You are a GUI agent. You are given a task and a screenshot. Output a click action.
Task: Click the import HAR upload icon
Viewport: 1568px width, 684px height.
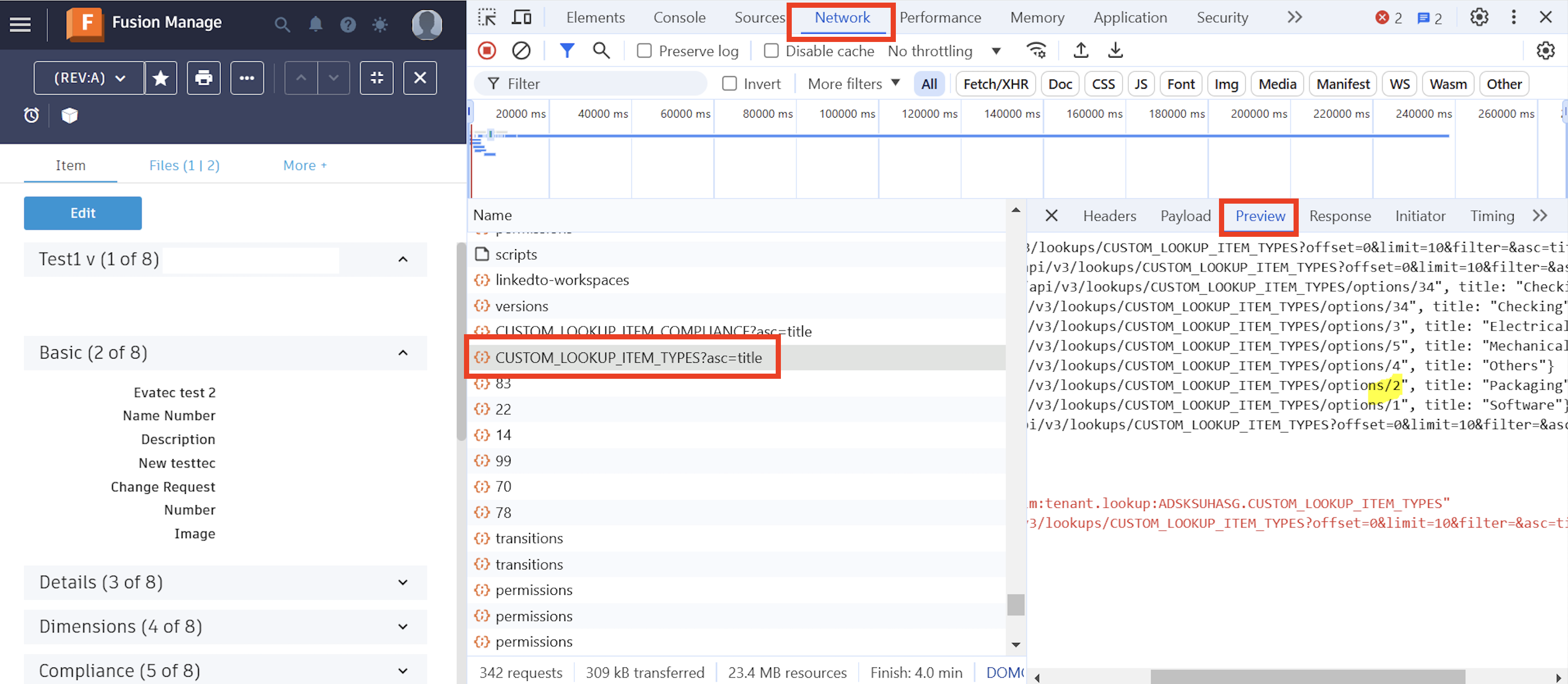(1080, 51)
